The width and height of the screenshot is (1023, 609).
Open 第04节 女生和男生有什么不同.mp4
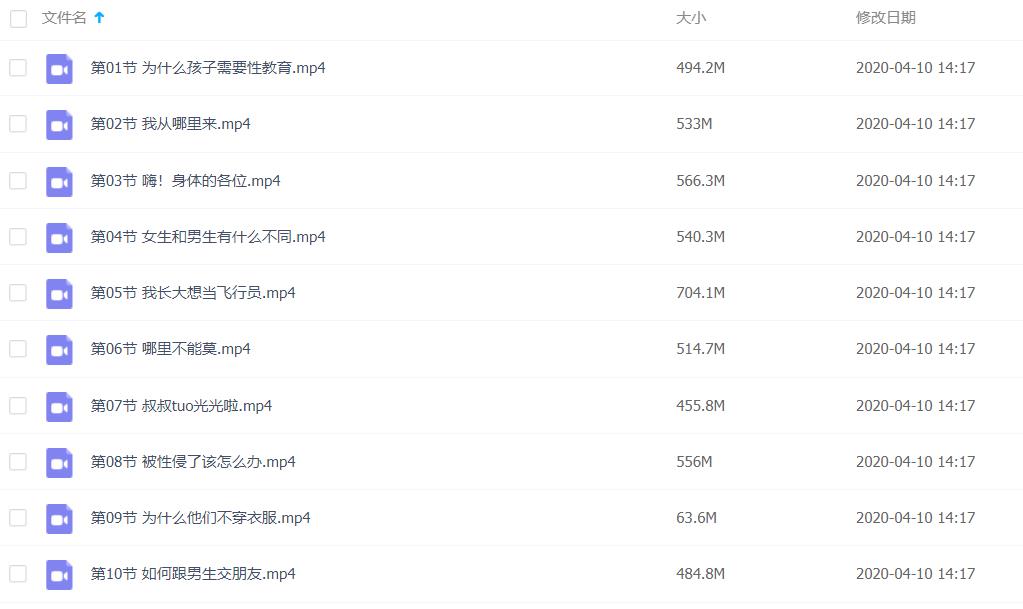pos(208,237)
